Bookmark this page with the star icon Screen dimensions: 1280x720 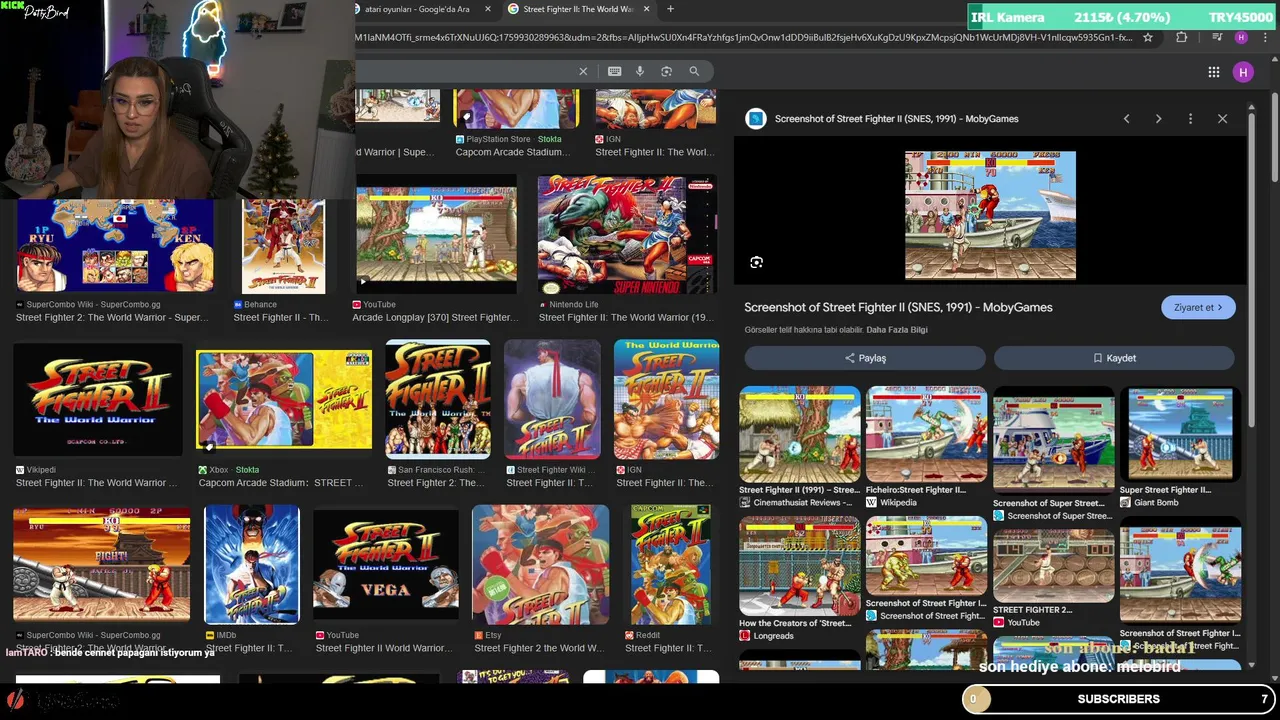click(1148, 37)
